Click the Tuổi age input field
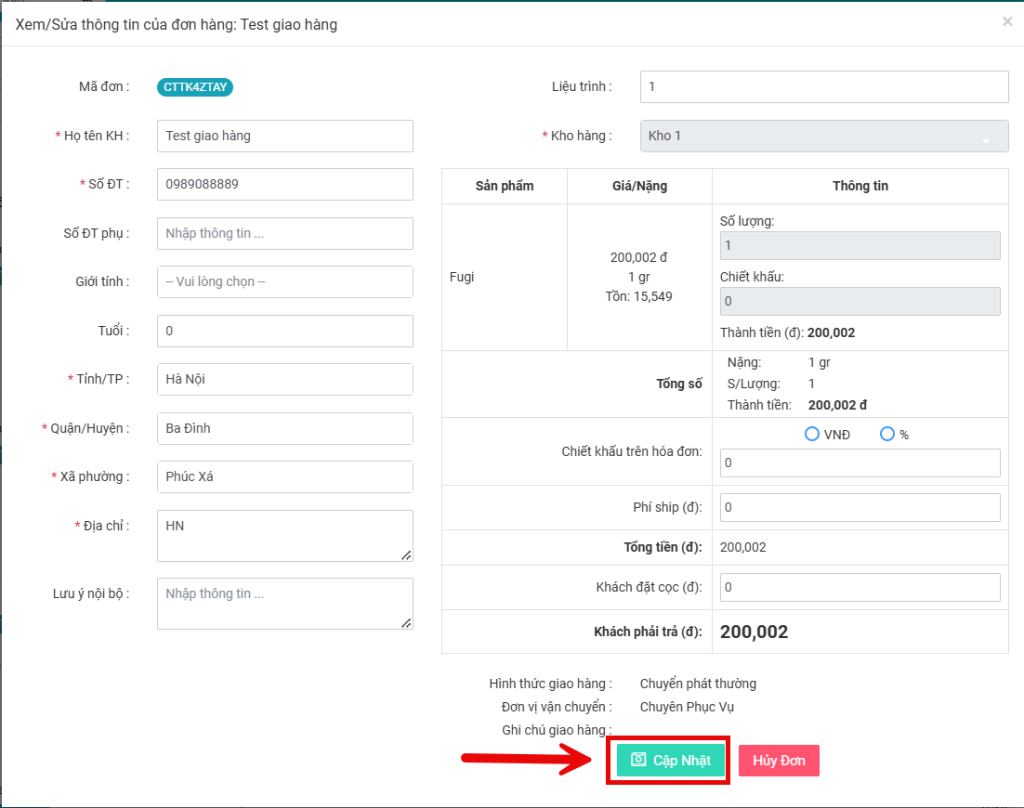1024x808 pixels. [x=285, y=331]
